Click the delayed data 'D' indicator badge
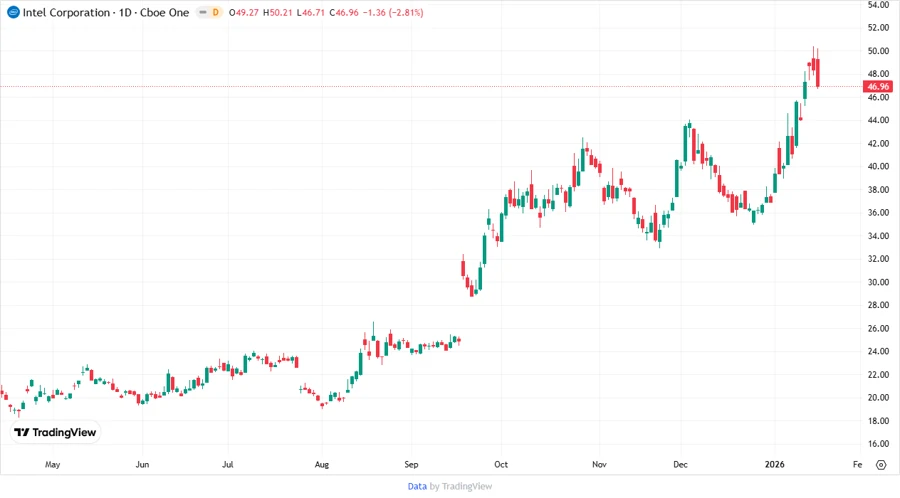 tap(216, 12)
